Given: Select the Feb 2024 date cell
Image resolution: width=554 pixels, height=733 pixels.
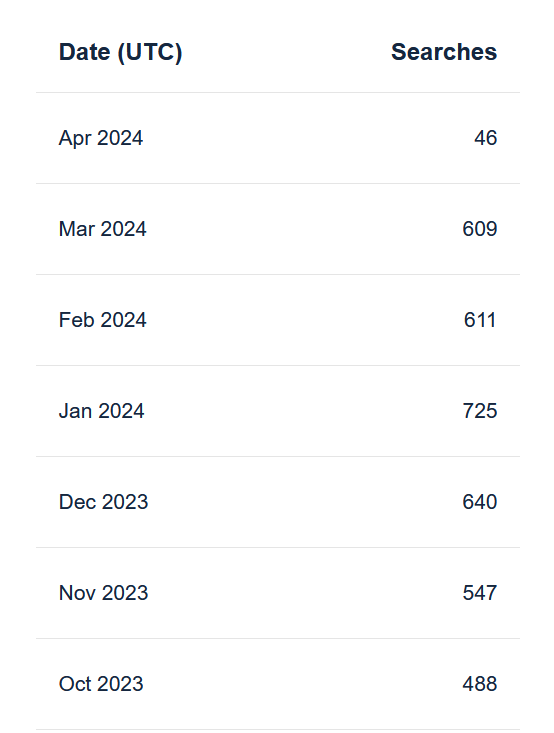Looking at the screenshot, I should pos(102,320).
